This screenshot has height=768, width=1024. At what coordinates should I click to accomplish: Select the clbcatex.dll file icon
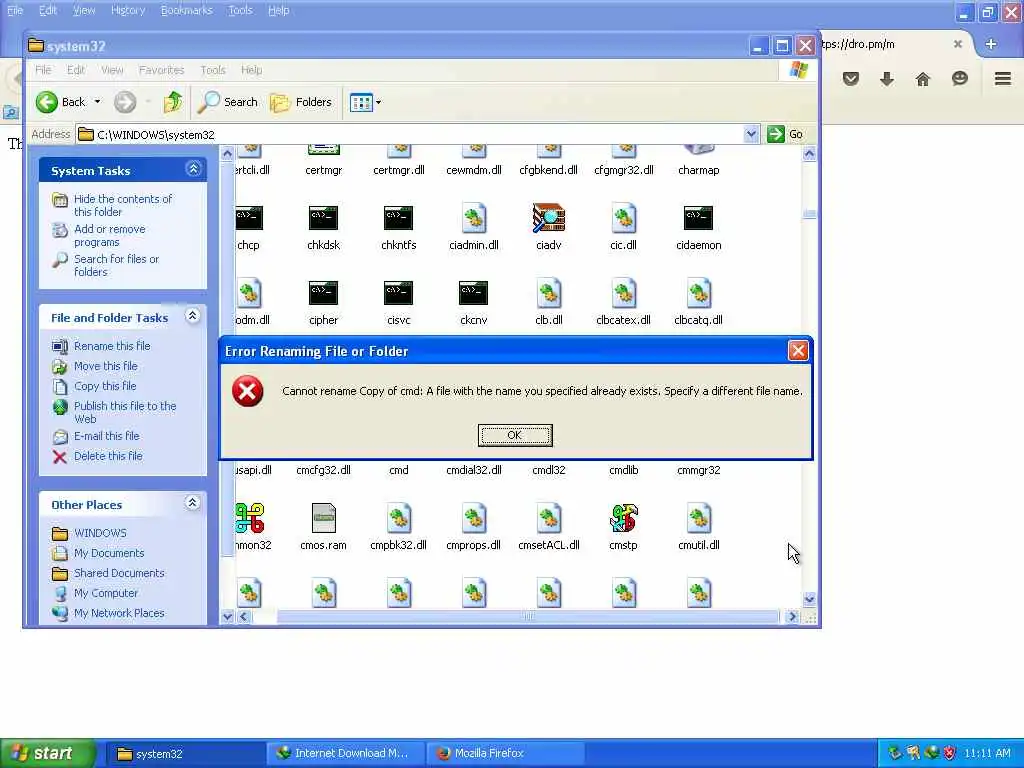click(x=624, y=293)
